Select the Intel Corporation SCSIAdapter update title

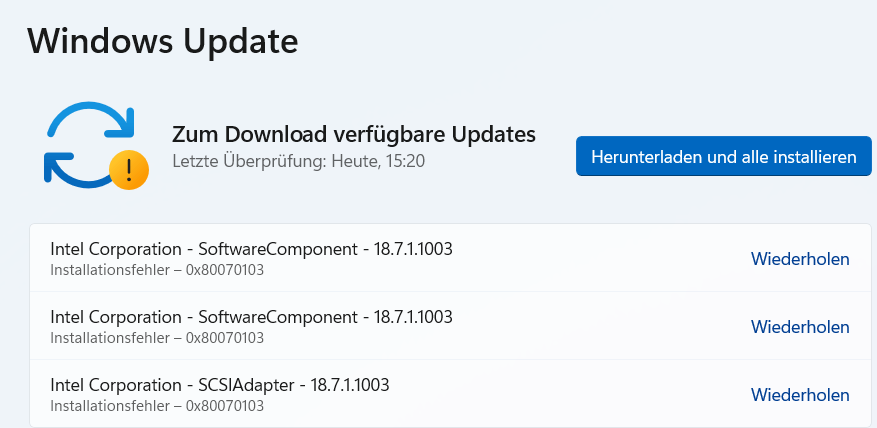pyautogui.click(x=220, y=385)
